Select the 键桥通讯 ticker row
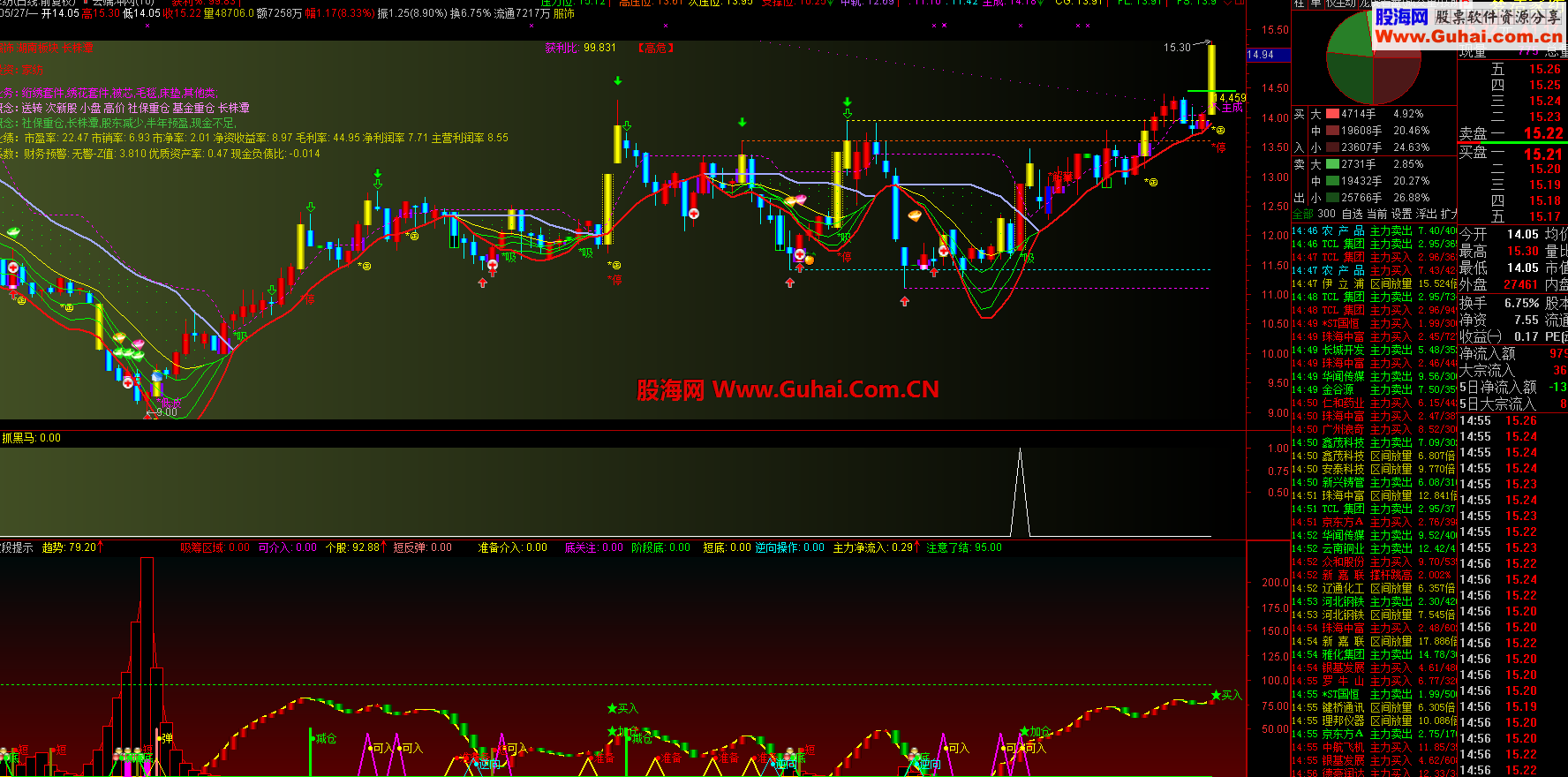The width and height of the screenshot is (1568, 777). [1374, 707]
